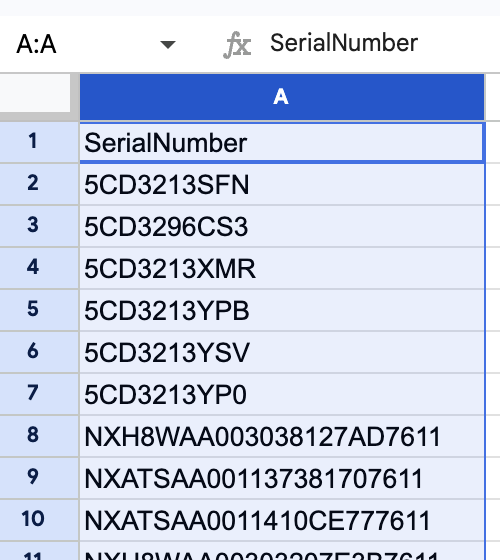
Task: Select cell containing 5CD3296CS3
Action: (x=282, y=226)
